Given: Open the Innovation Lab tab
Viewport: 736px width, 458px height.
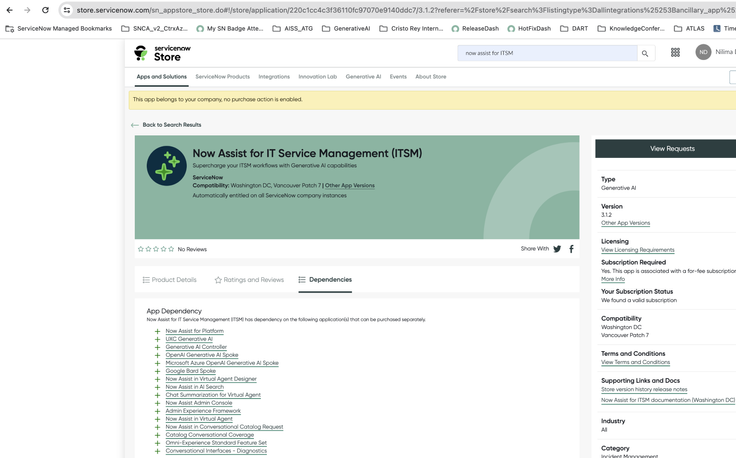Looking at the screenshot, I should point(318,76).
